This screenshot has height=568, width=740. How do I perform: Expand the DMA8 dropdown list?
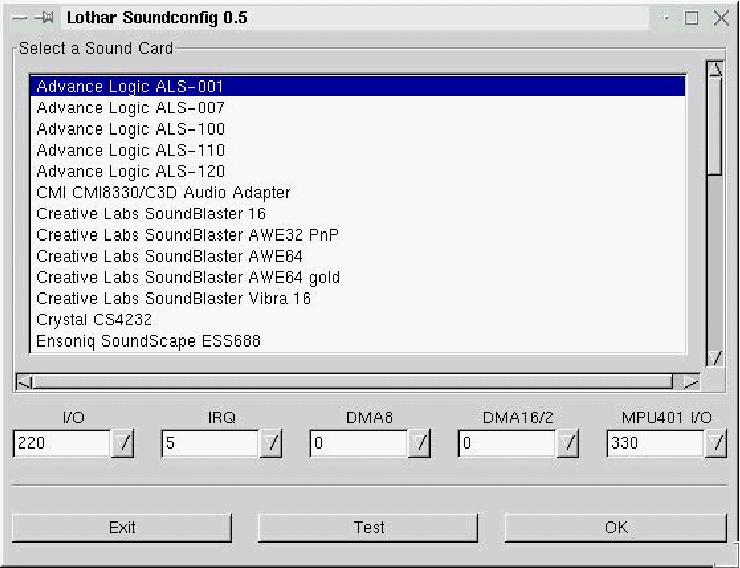coord(419,443)
